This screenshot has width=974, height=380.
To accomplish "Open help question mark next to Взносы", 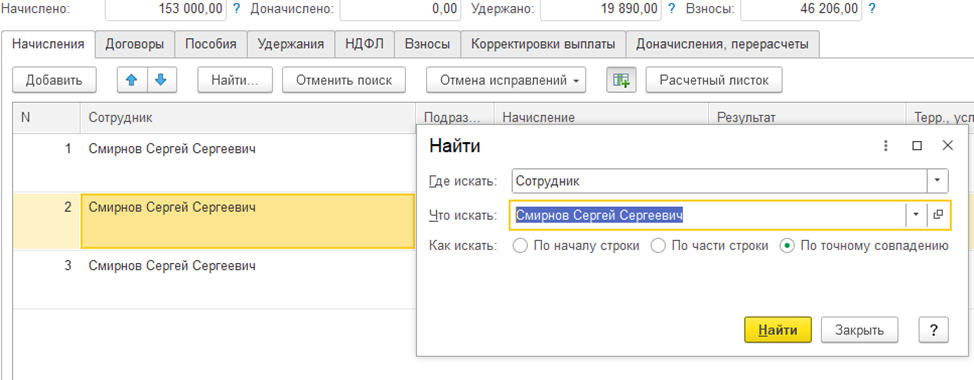I will point(872,9).
